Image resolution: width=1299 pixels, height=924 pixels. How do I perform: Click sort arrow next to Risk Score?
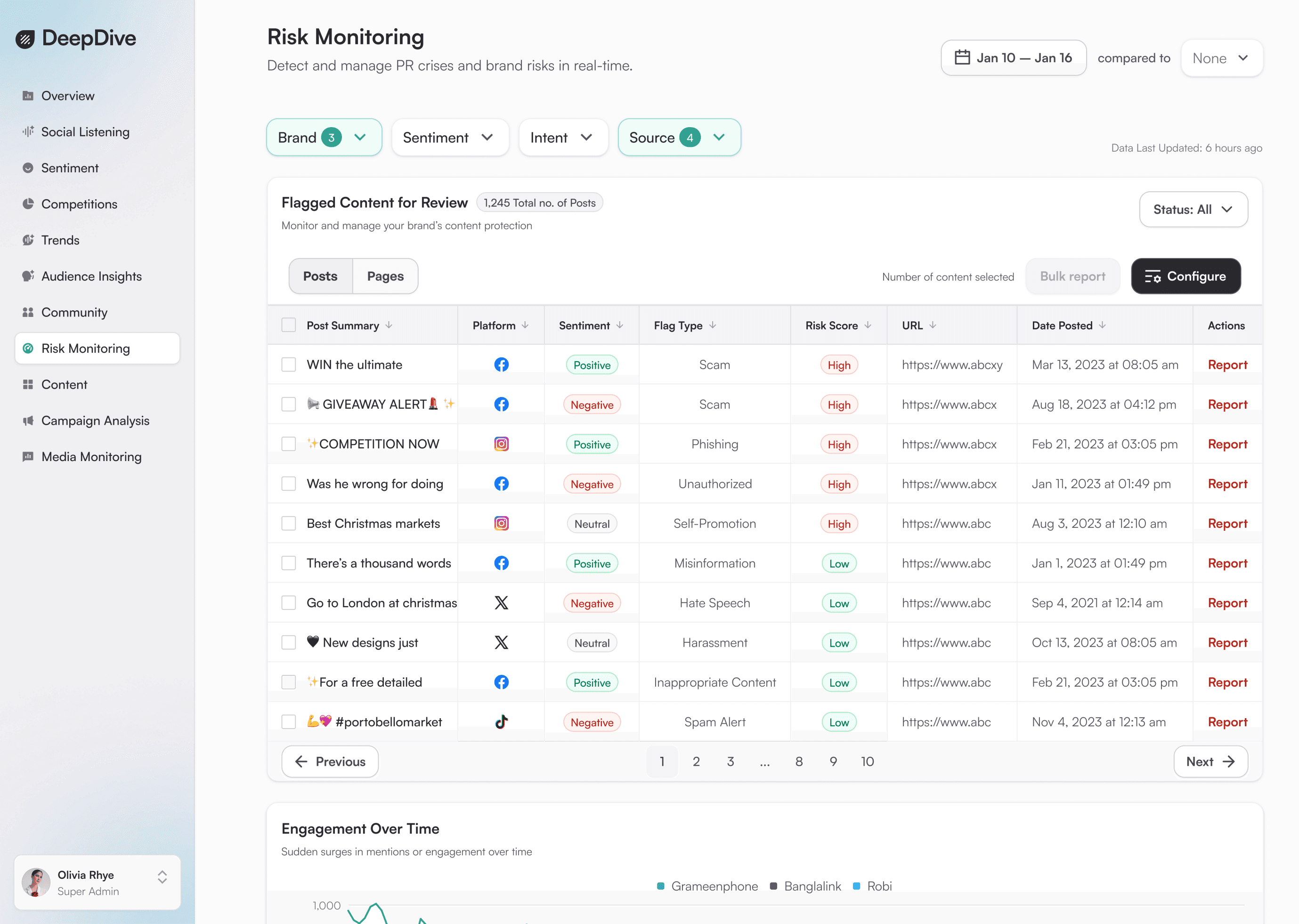pos(868,325)
